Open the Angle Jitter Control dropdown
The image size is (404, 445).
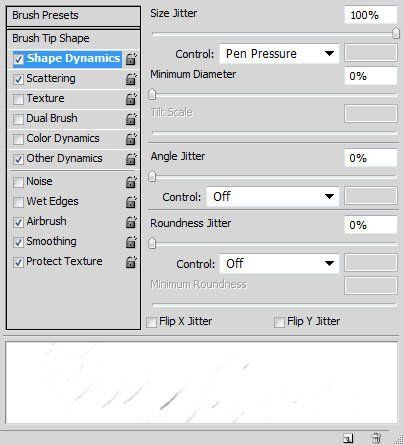tap(272, 197)
